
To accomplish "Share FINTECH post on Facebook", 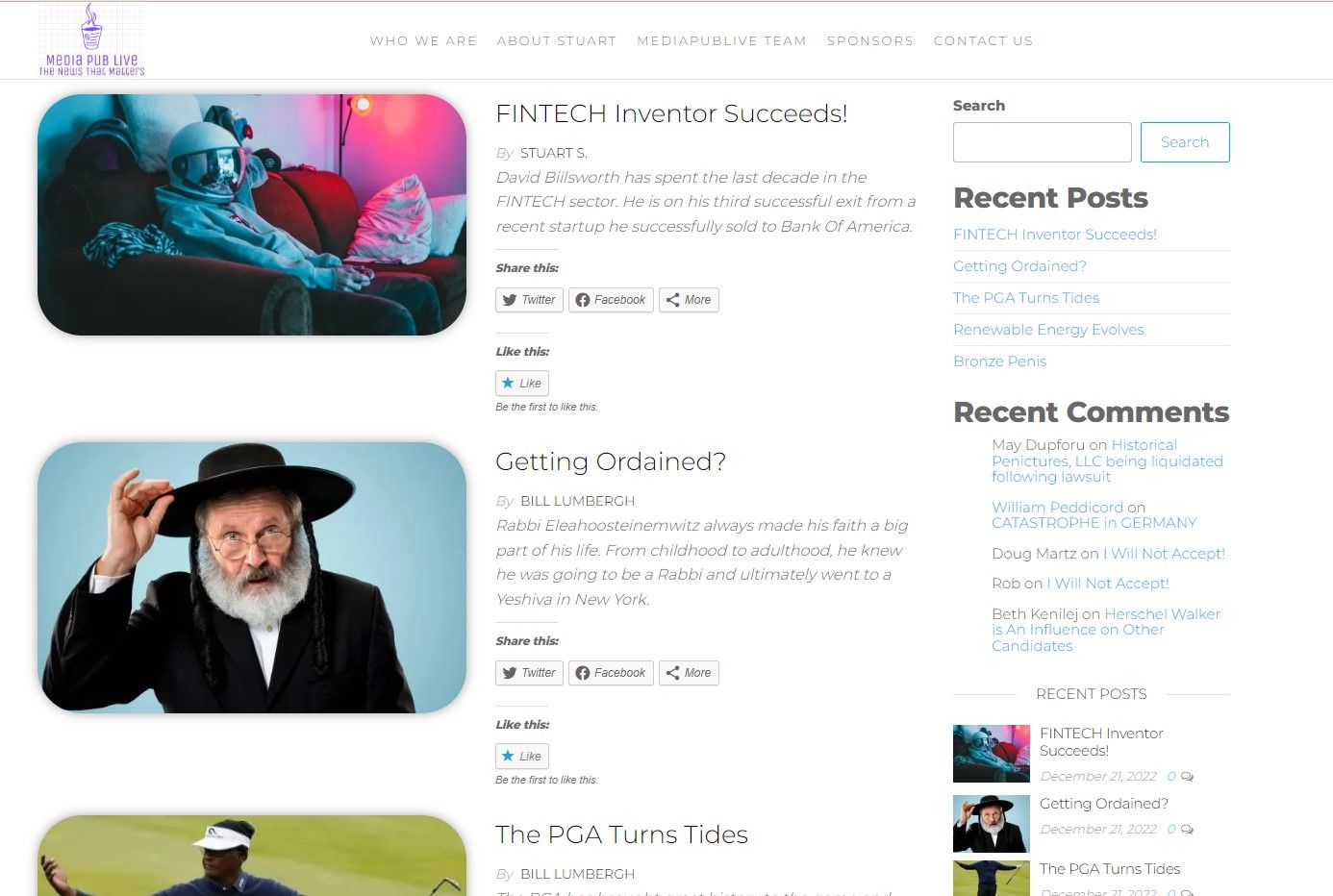I will click(611, 300).
